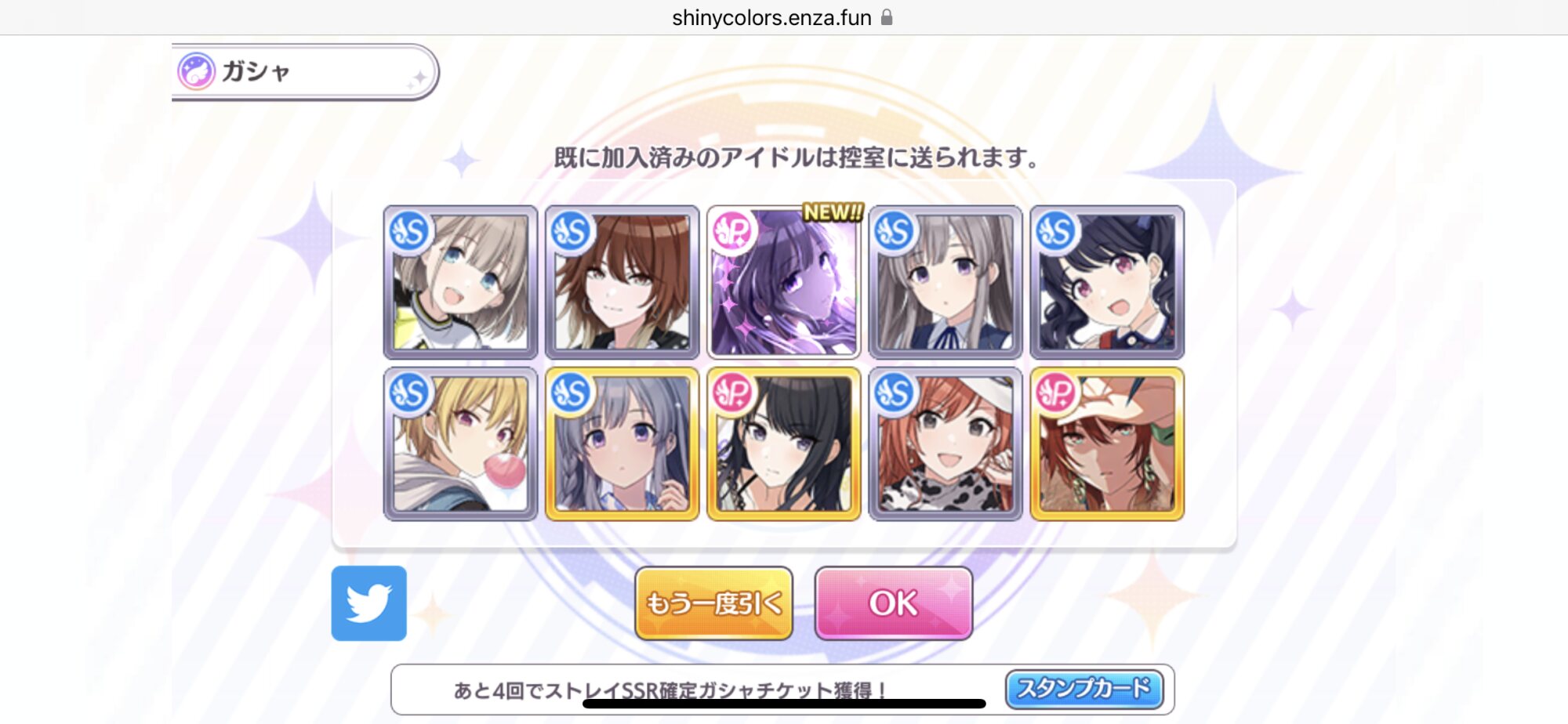Select the brown short-haired idol card
This screenshot has width=1568, height=724.
click(x=622, y=282)
